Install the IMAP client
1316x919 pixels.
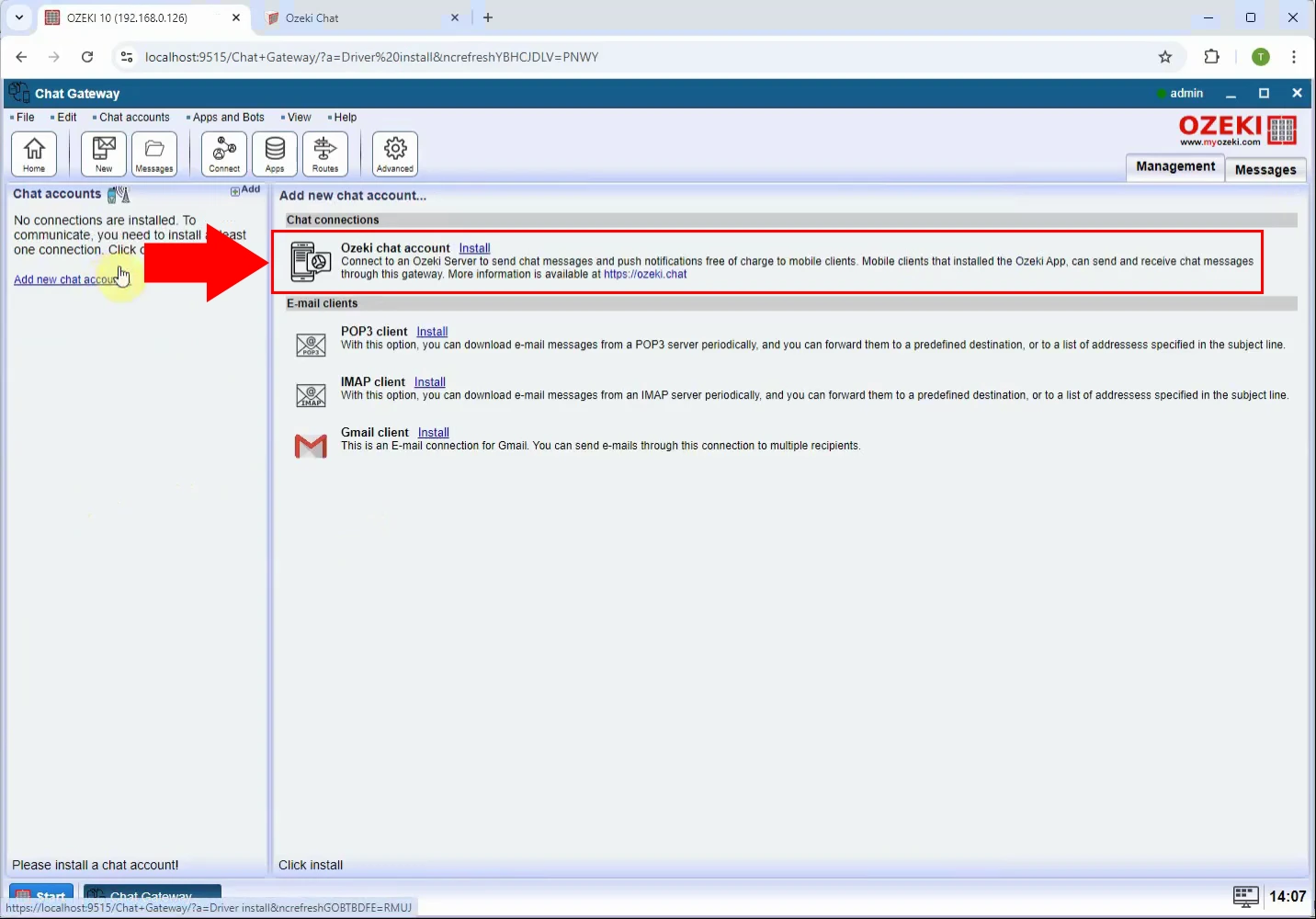click(x=429, y=382)
